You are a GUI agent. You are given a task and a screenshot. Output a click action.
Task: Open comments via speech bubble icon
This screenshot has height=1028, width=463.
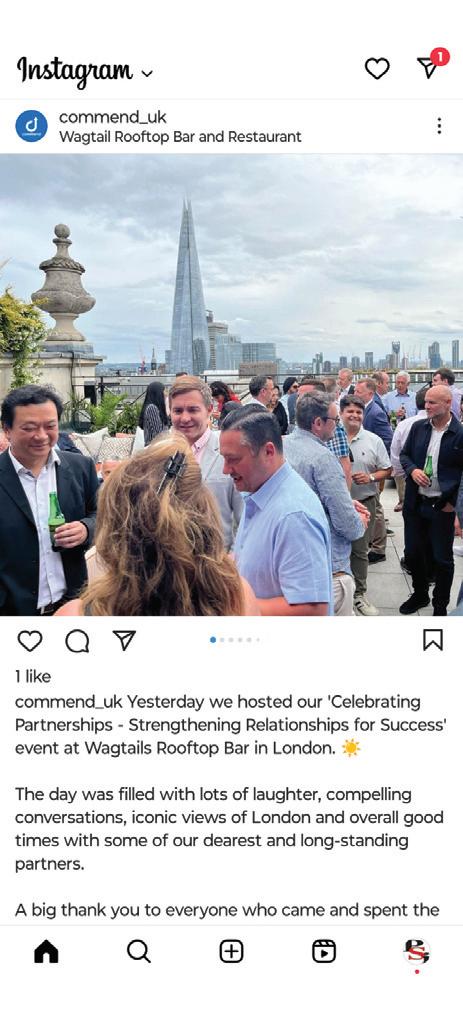point(77,641)
